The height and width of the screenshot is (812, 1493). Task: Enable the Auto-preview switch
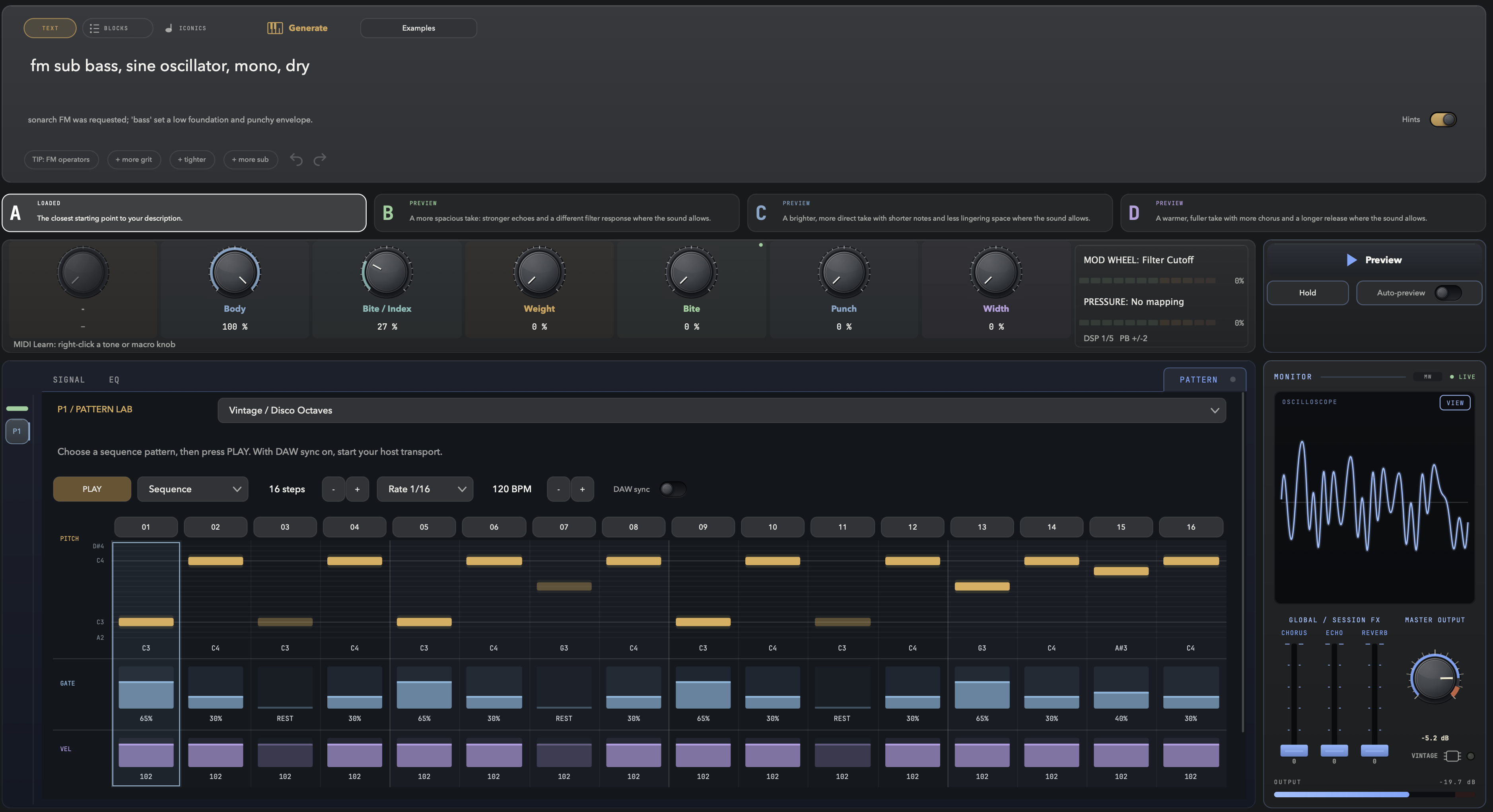(1448, 293)
